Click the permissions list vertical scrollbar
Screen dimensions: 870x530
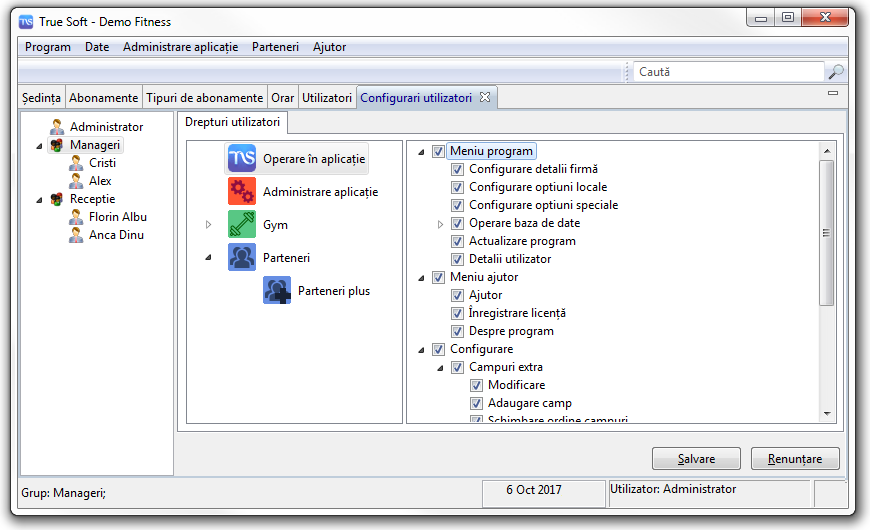[x=826, y=232]
